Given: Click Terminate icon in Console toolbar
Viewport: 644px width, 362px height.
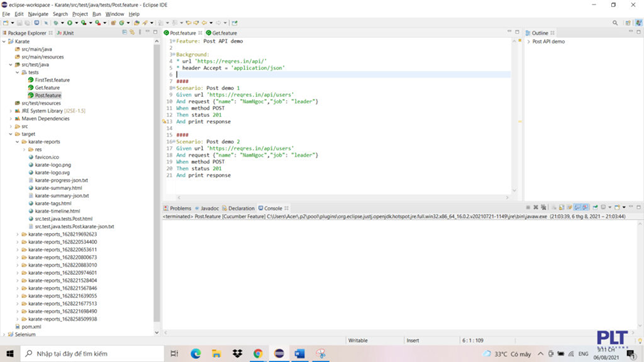Looking at the screenshot, I should pyautogui.click(x=528, y=208).
